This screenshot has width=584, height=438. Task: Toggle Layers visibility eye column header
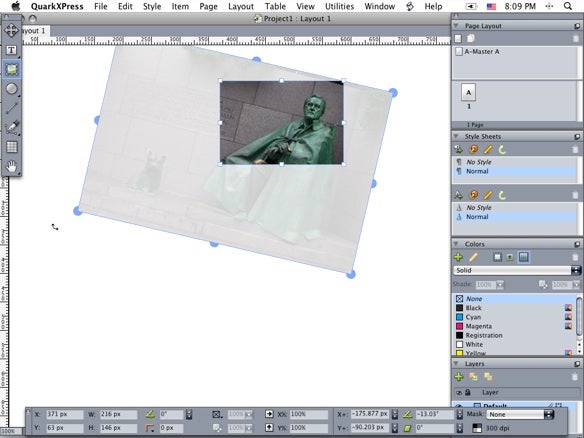[459, 393]
